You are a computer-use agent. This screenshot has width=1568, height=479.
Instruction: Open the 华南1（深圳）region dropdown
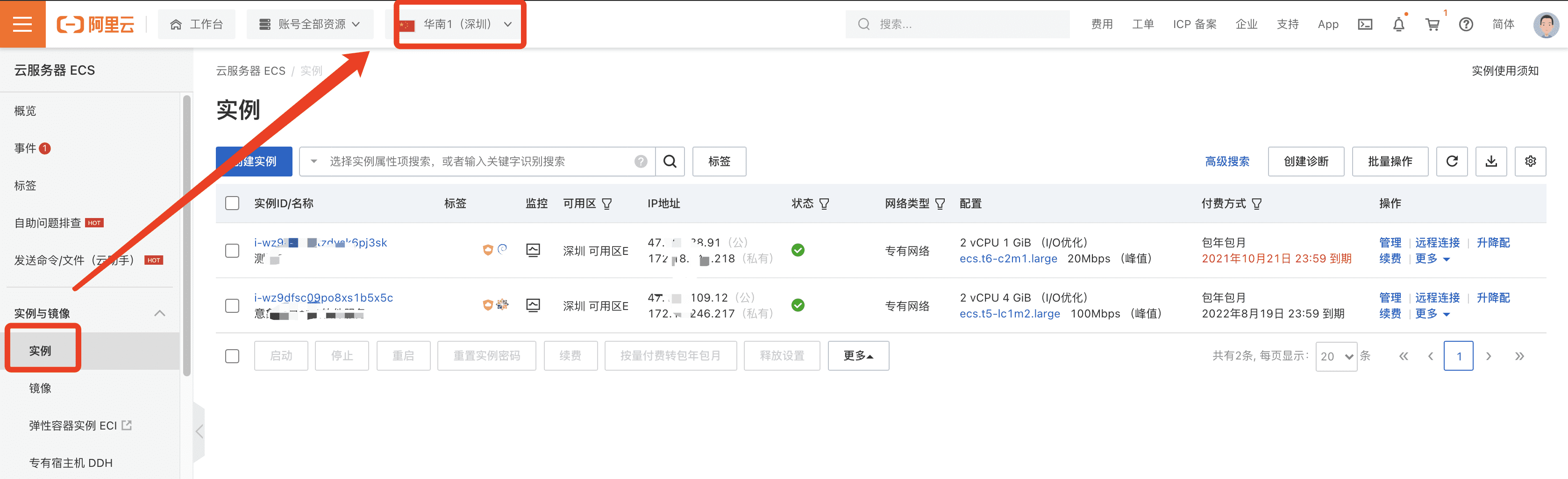pos(460,24)
